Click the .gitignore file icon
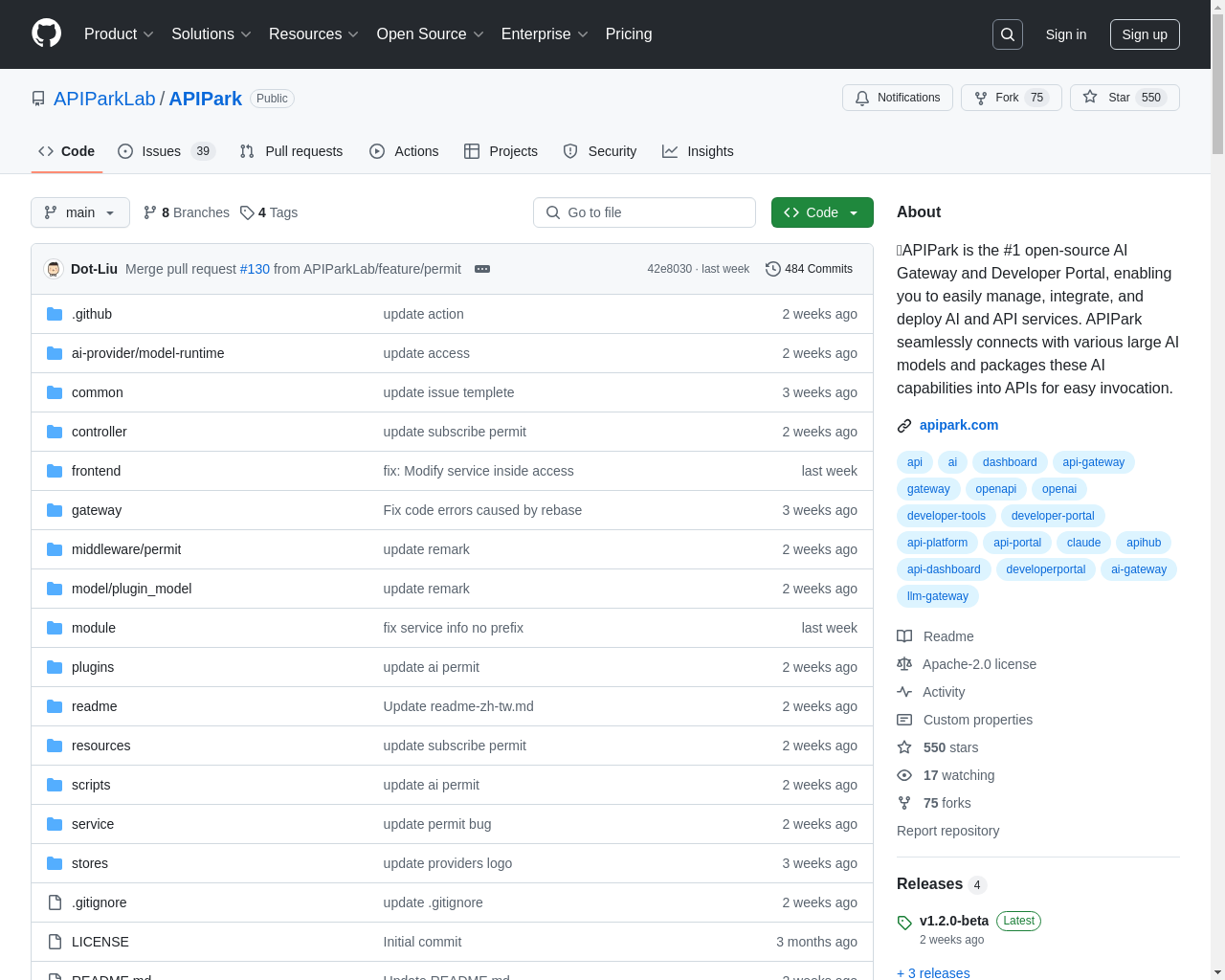Screen dimensions: 1225x980 click(55, 902)
